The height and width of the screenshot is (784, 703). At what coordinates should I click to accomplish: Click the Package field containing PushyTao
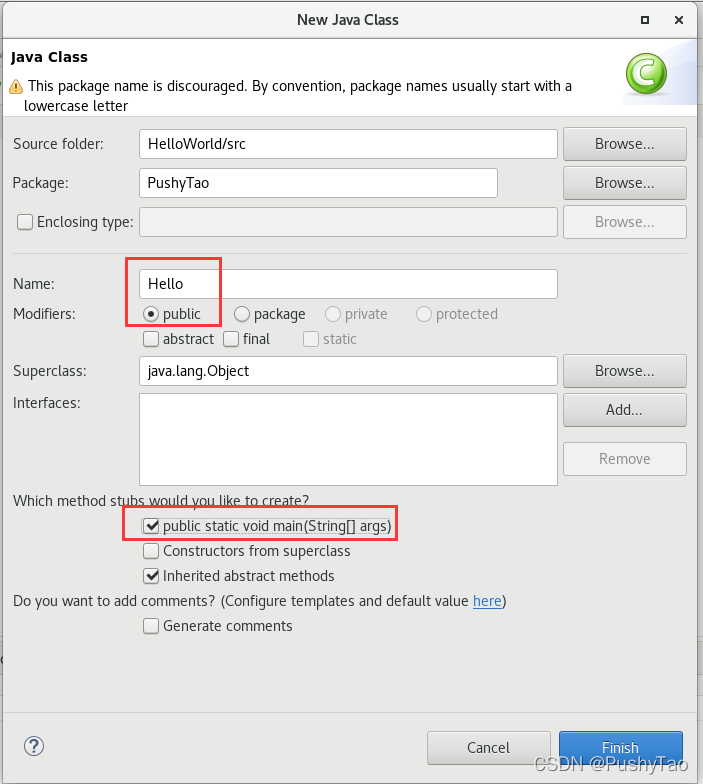coord(318,183)
